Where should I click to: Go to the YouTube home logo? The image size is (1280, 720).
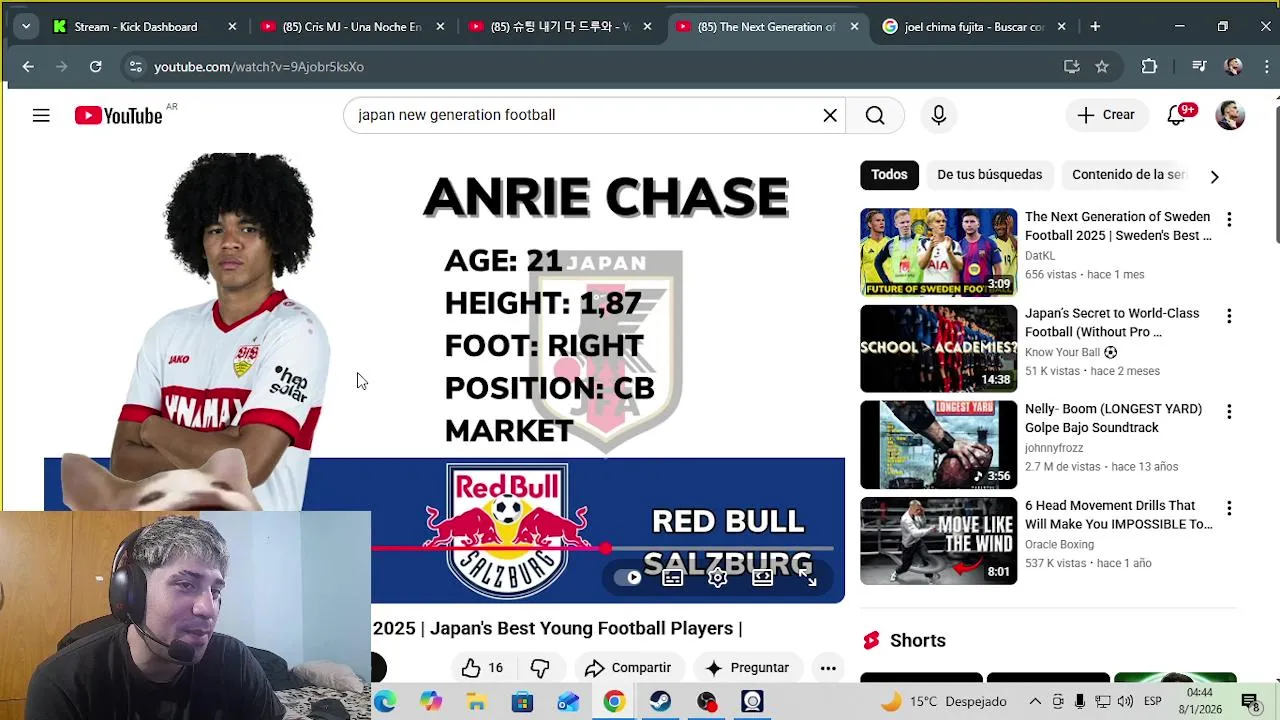(x=118, y=116)
